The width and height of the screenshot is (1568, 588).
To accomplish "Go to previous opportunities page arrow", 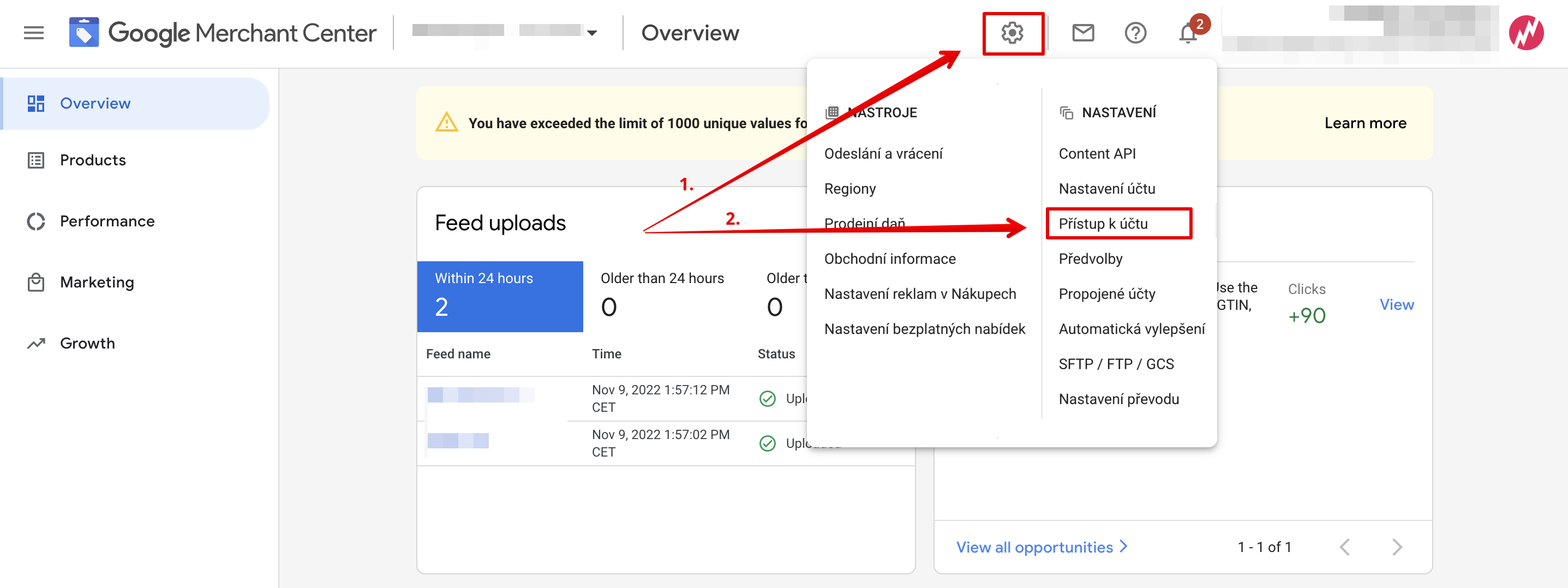I will click(1345, 547).
